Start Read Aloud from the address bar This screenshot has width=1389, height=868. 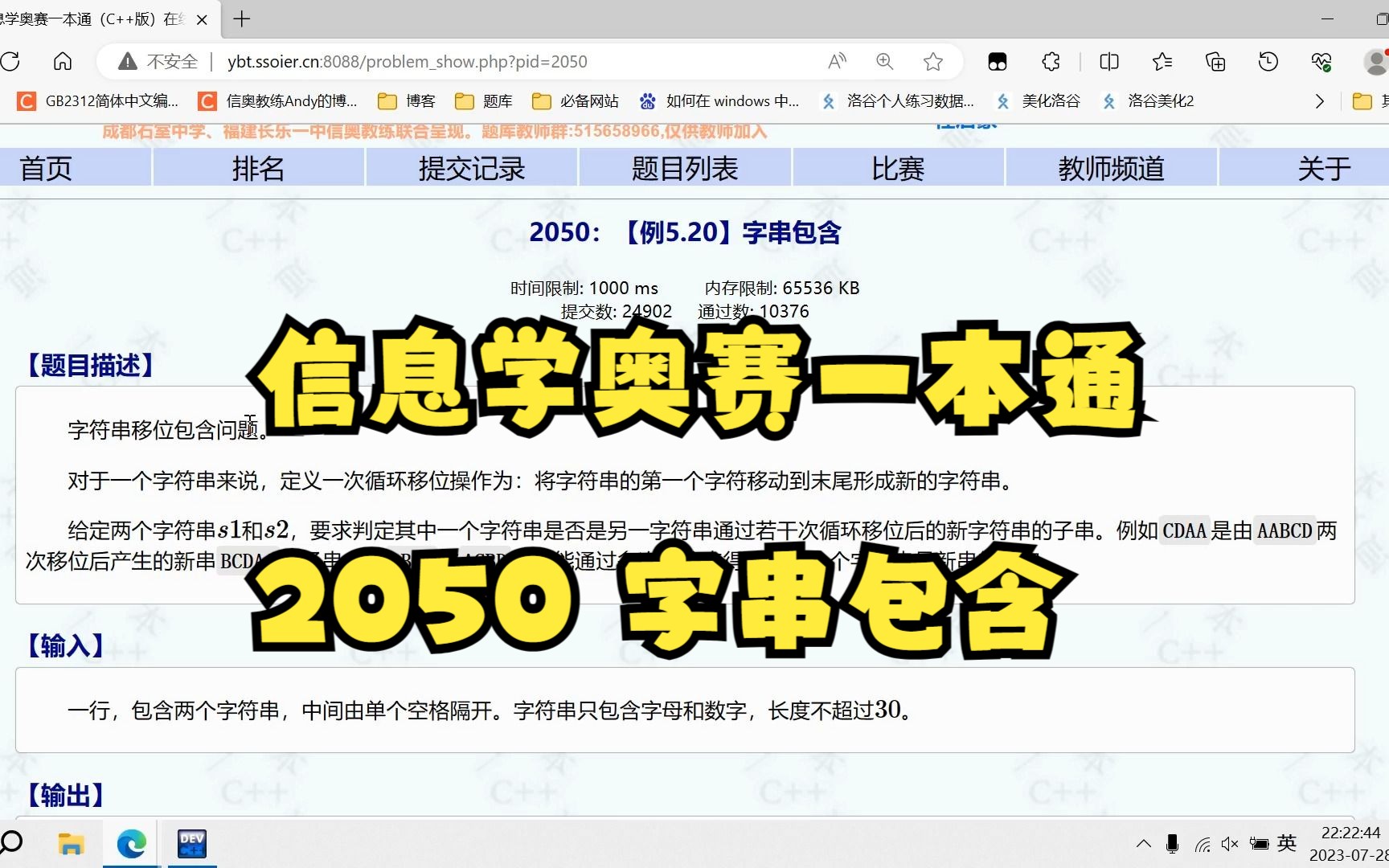(x=836, y=61)
